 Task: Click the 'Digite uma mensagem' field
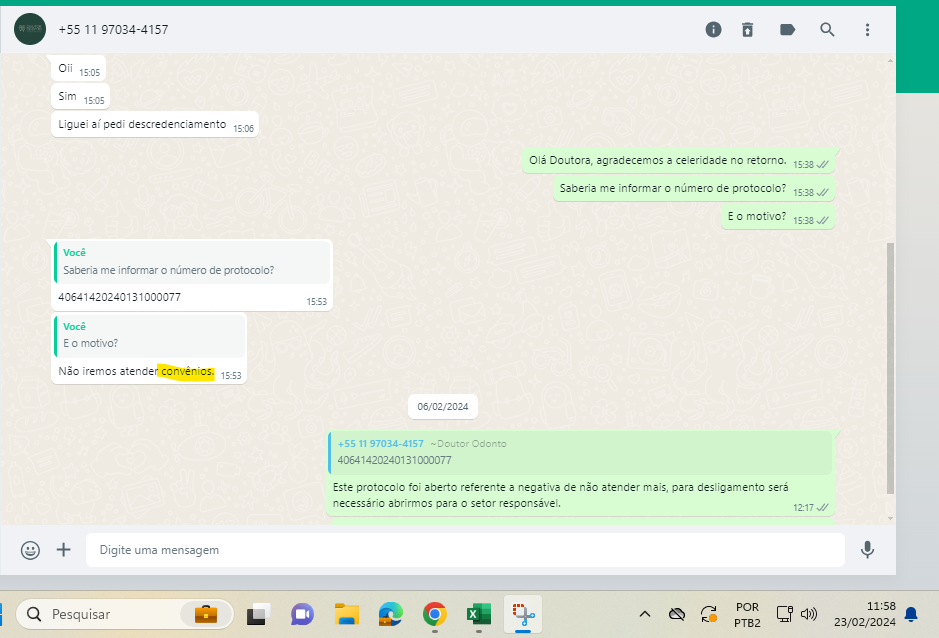[x=465, y=549]
